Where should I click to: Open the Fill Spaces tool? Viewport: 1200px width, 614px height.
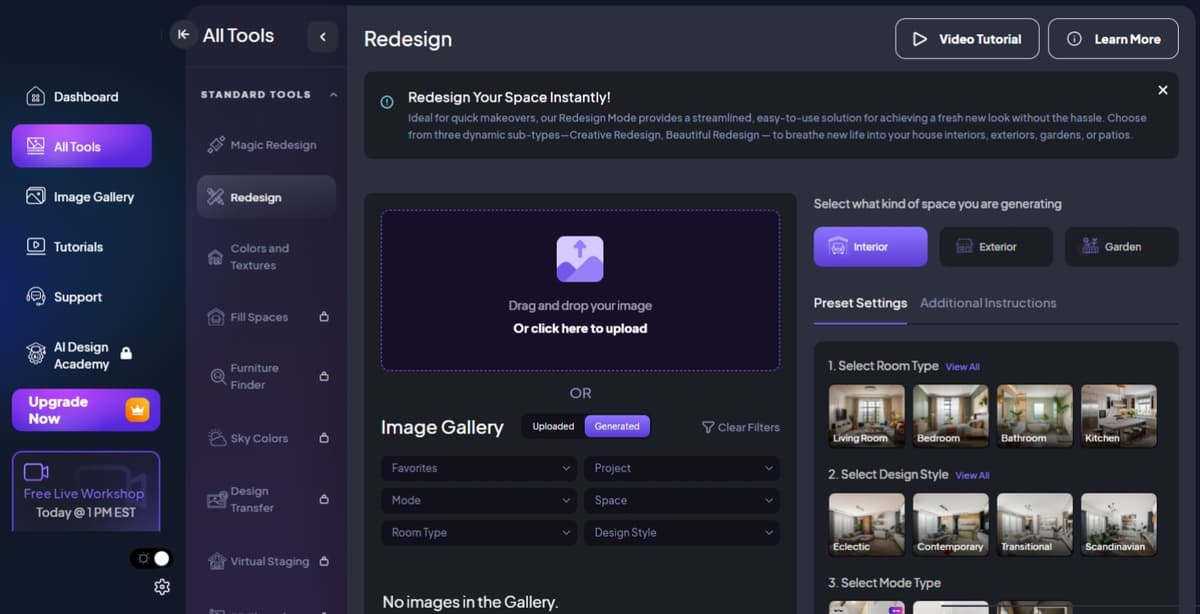[x=266, y=317]
